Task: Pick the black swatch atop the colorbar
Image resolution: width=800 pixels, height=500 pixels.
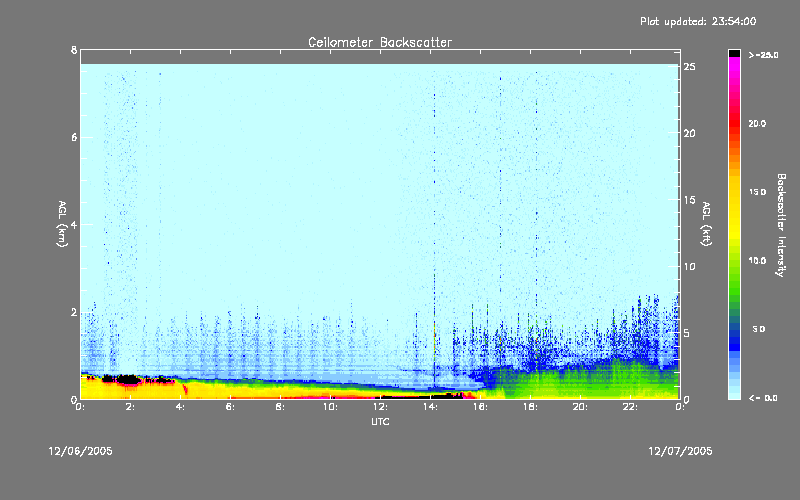Action: pos(734,54)
